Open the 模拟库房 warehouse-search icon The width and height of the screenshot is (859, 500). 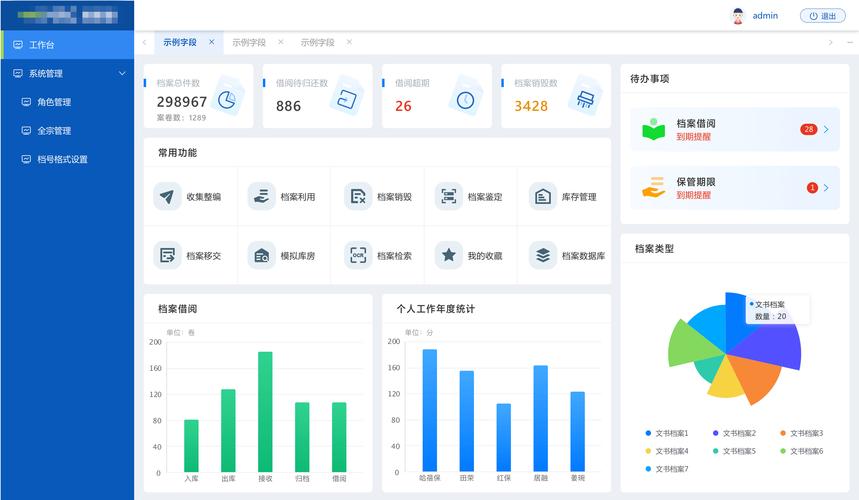(261, 255)
